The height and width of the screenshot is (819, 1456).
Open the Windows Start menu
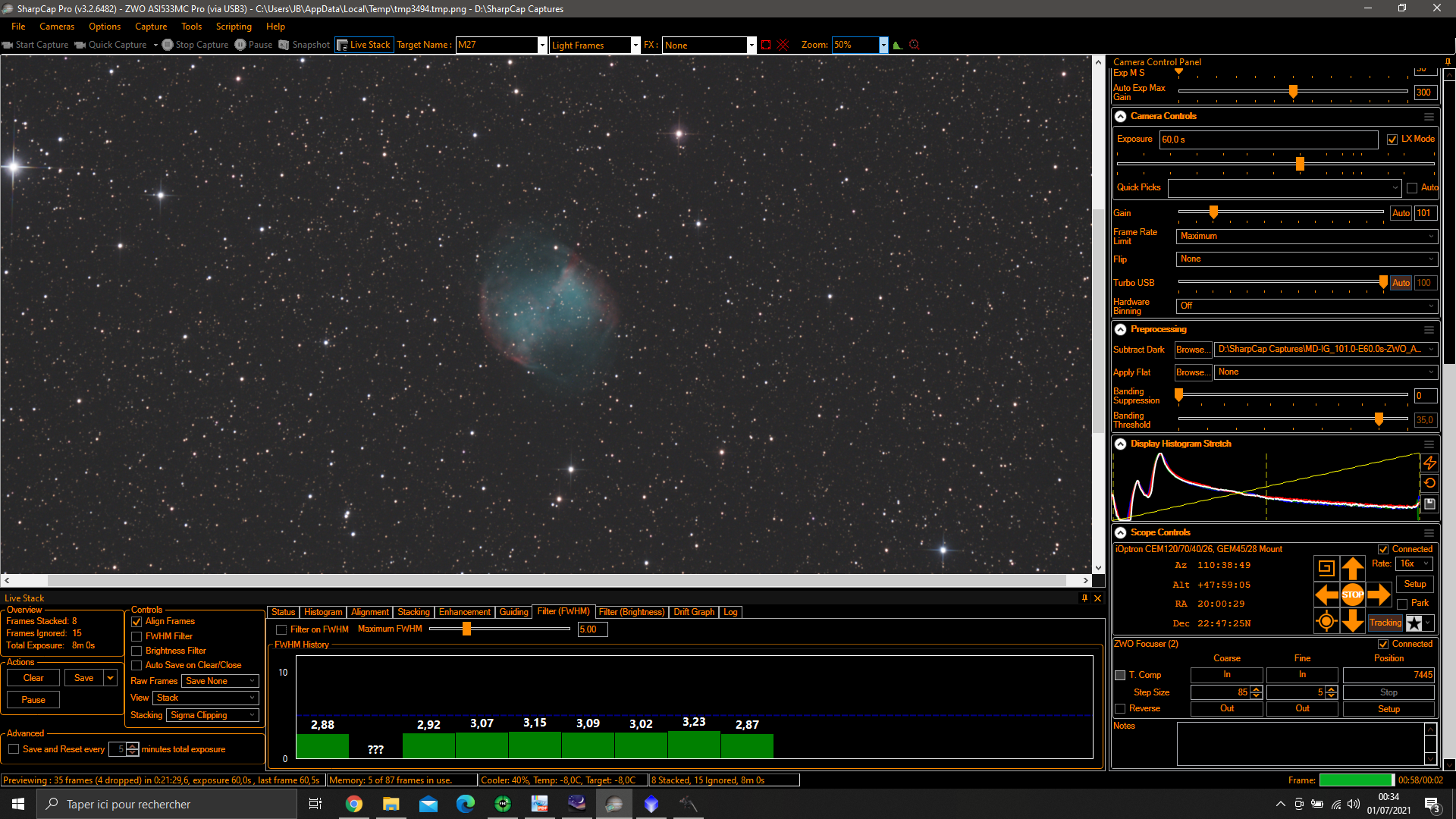click(18, 804)
